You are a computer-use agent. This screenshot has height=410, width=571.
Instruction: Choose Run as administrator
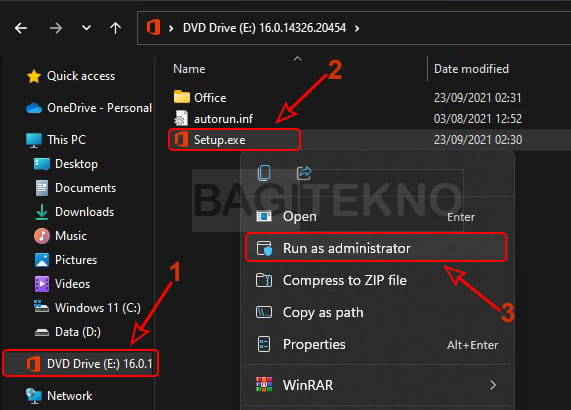(x=377, y=249)
